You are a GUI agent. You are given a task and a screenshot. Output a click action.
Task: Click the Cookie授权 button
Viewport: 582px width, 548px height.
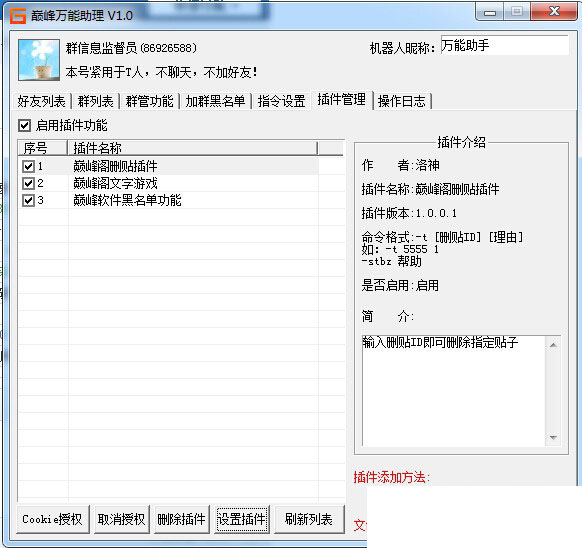point(53,519)
